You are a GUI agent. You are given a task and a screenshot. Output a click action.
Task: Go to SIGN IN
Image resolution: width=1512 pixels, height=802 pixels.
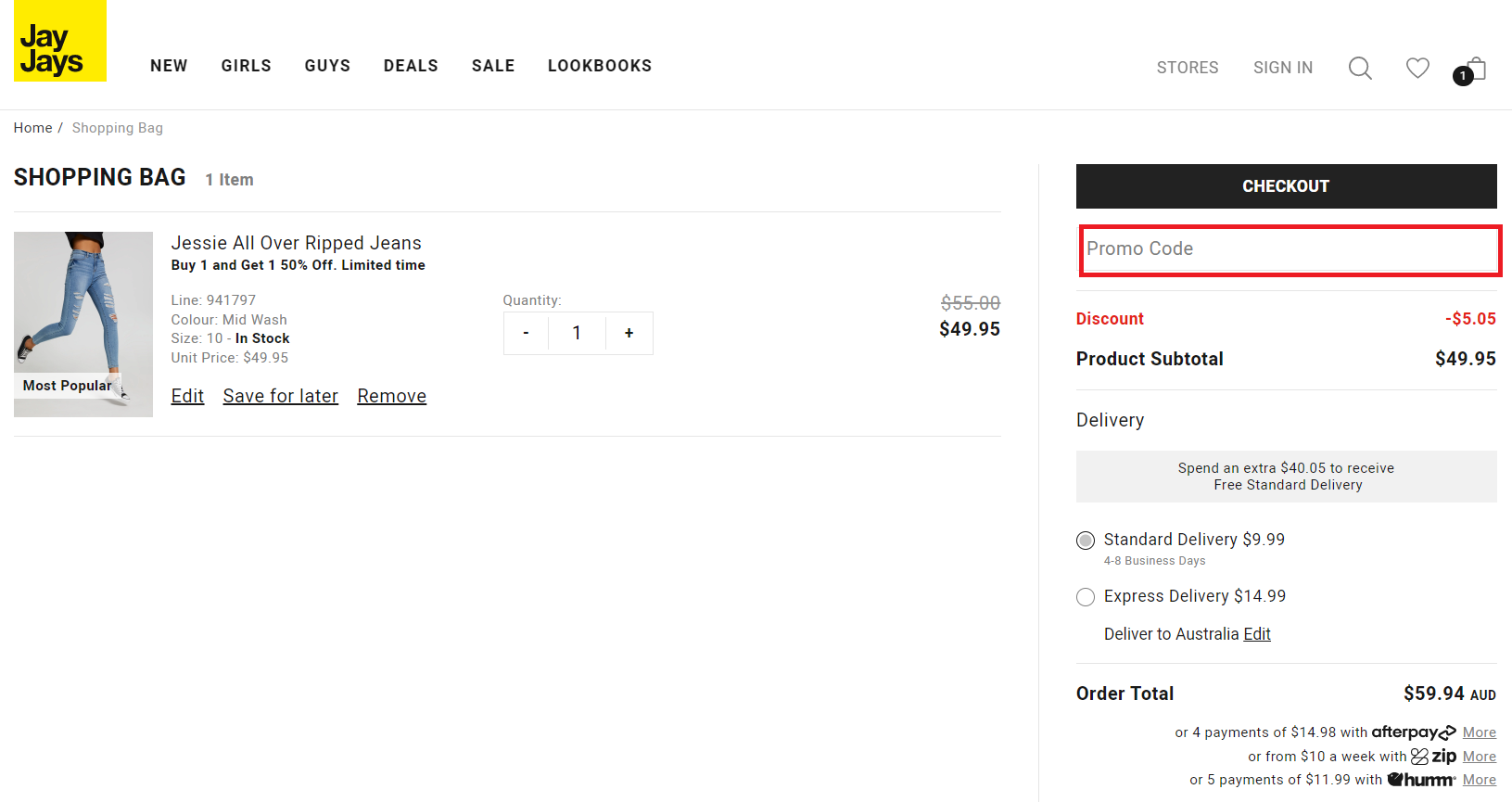pos(1282,68)
